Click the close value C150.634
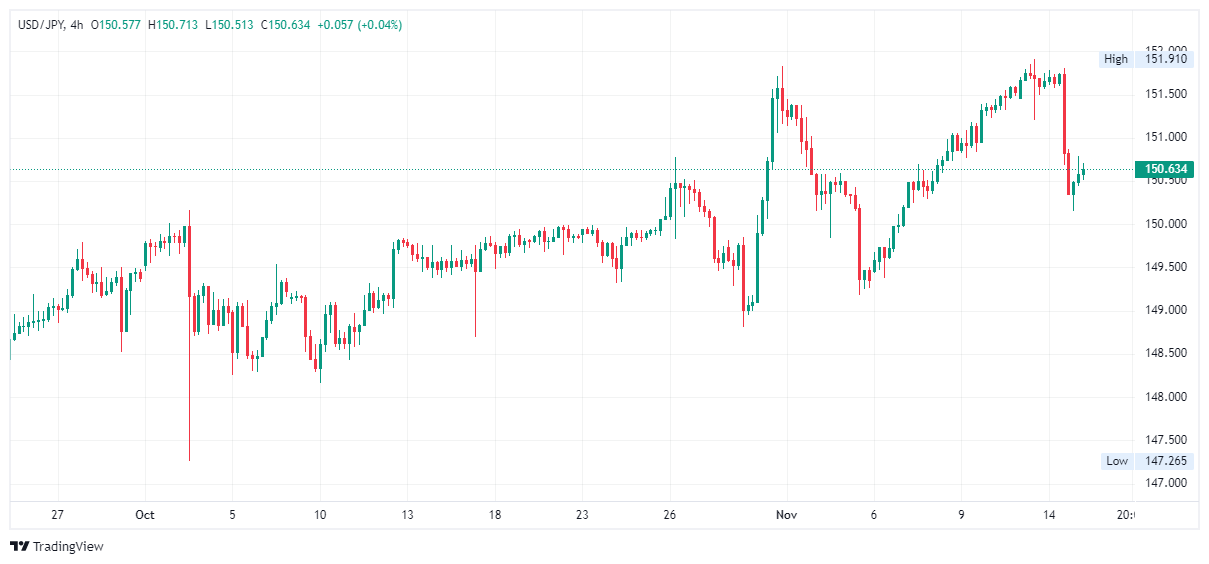The width and height of the screenshot is (1209, 564). (x=286, y=25)
